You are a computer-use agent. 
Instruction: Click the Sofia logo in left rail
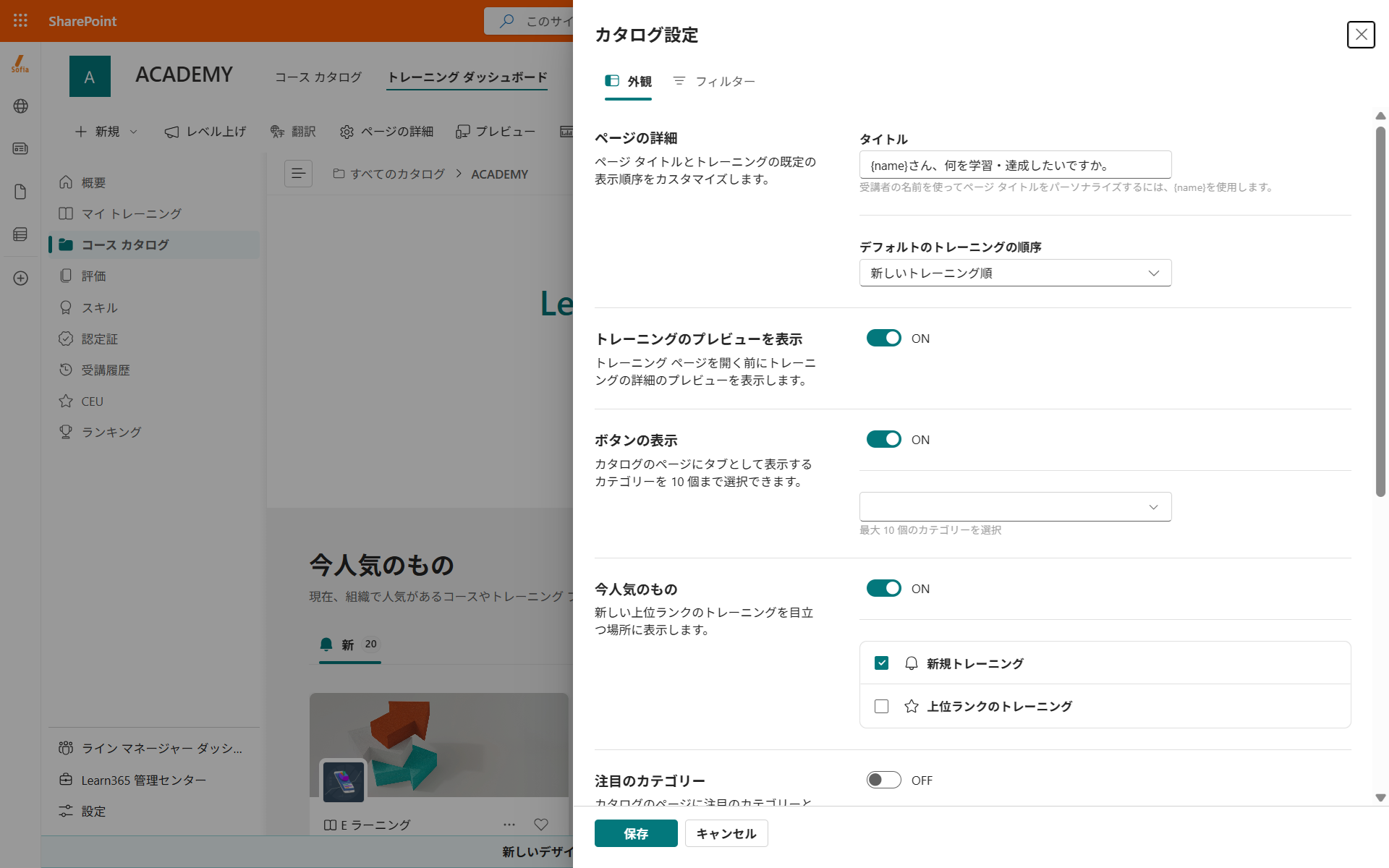click(20, 64)
